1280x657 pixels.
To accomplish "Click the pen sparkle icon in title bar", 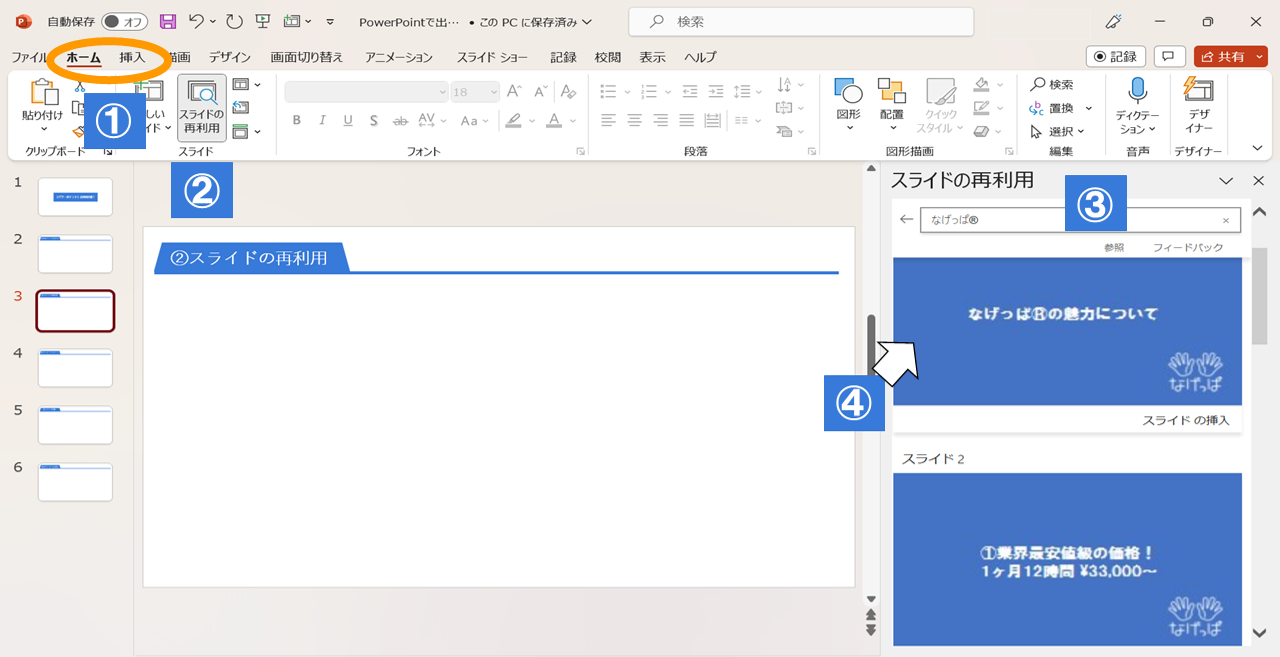I will (1113, 21).
